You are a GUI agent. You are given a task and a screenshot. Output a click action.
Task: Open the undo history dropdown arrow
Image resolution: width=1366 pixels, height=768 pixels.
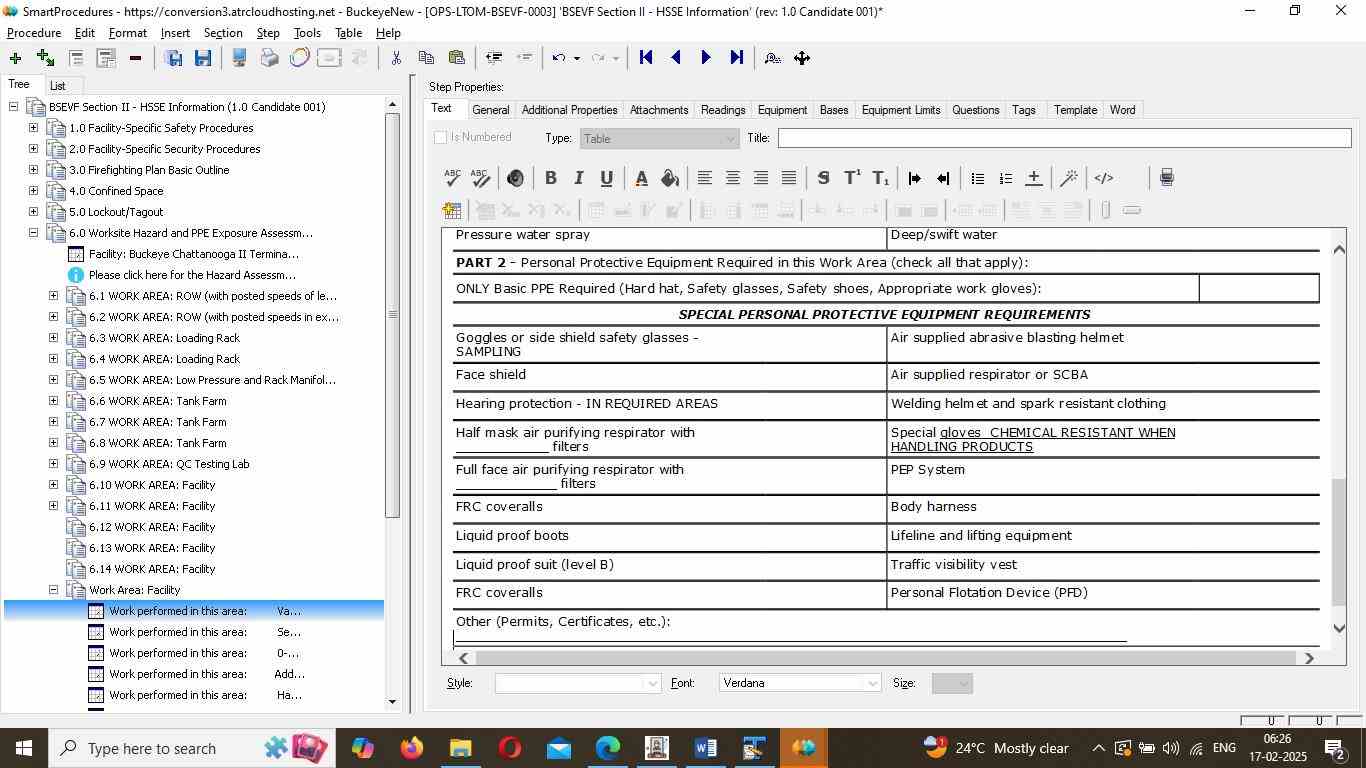[576, 58]
